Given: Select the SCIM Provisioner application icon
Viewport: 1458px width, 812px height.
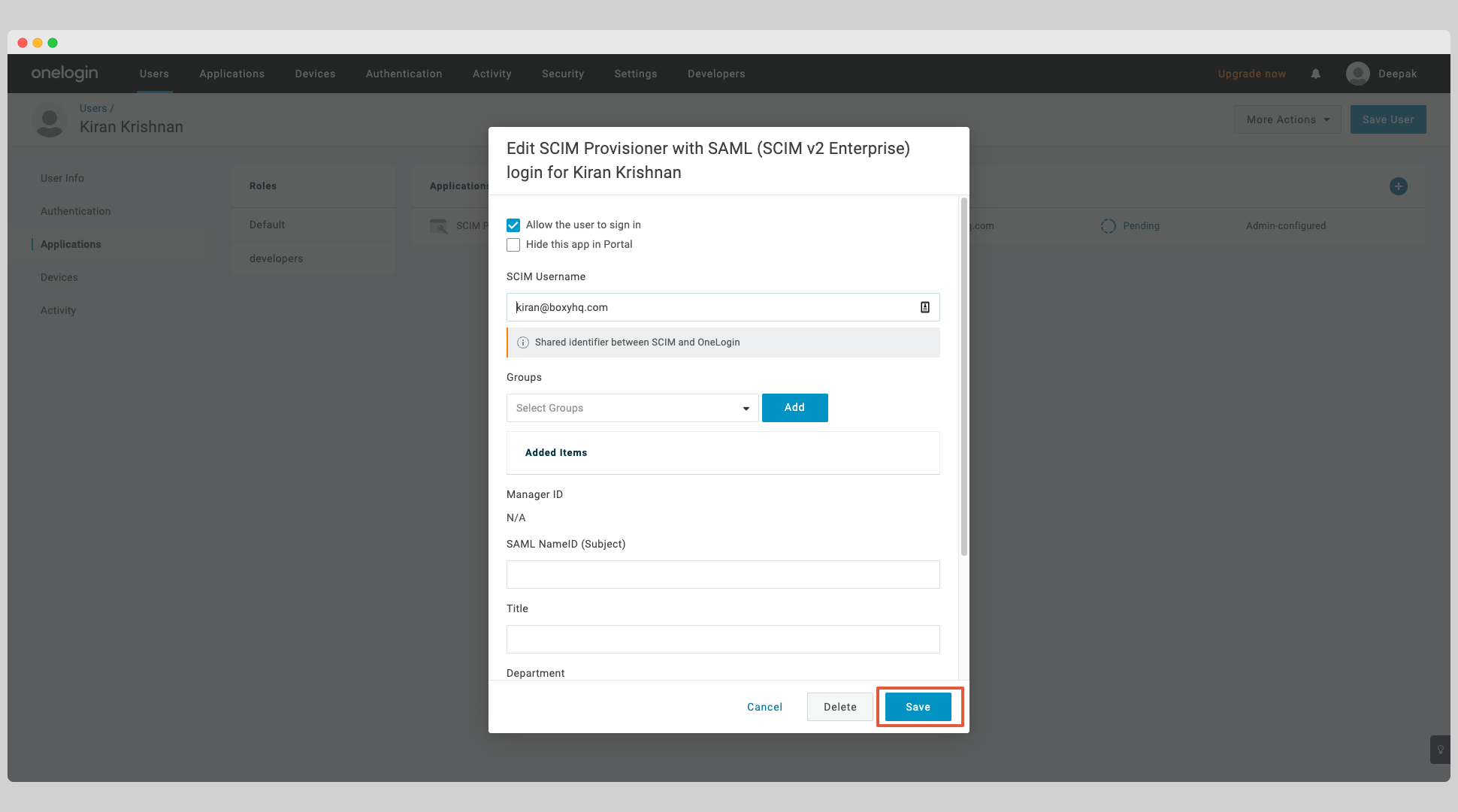Looking at the screenshot, I should 438,225.
